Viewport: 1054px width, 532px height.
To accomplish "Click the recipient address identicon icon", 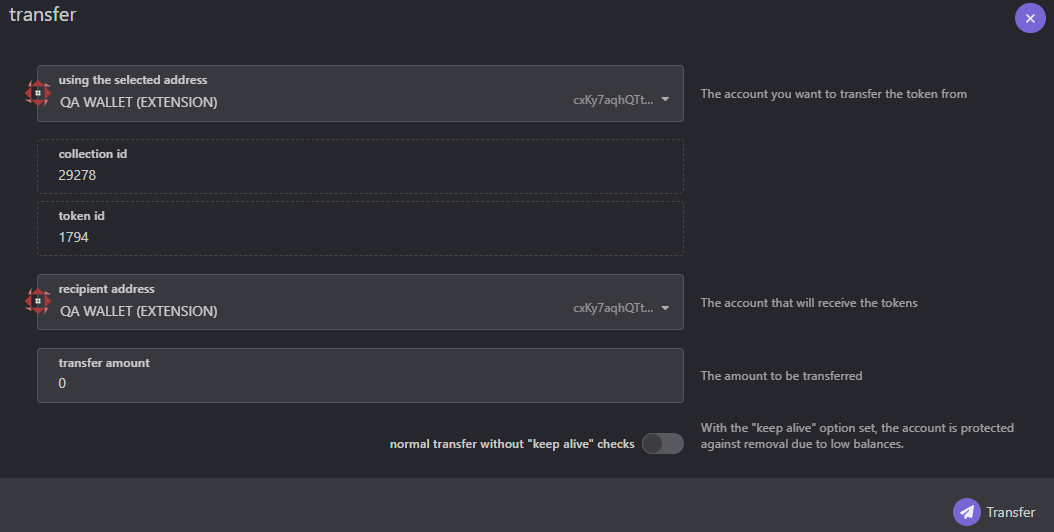I will click(x=38, y=301).
